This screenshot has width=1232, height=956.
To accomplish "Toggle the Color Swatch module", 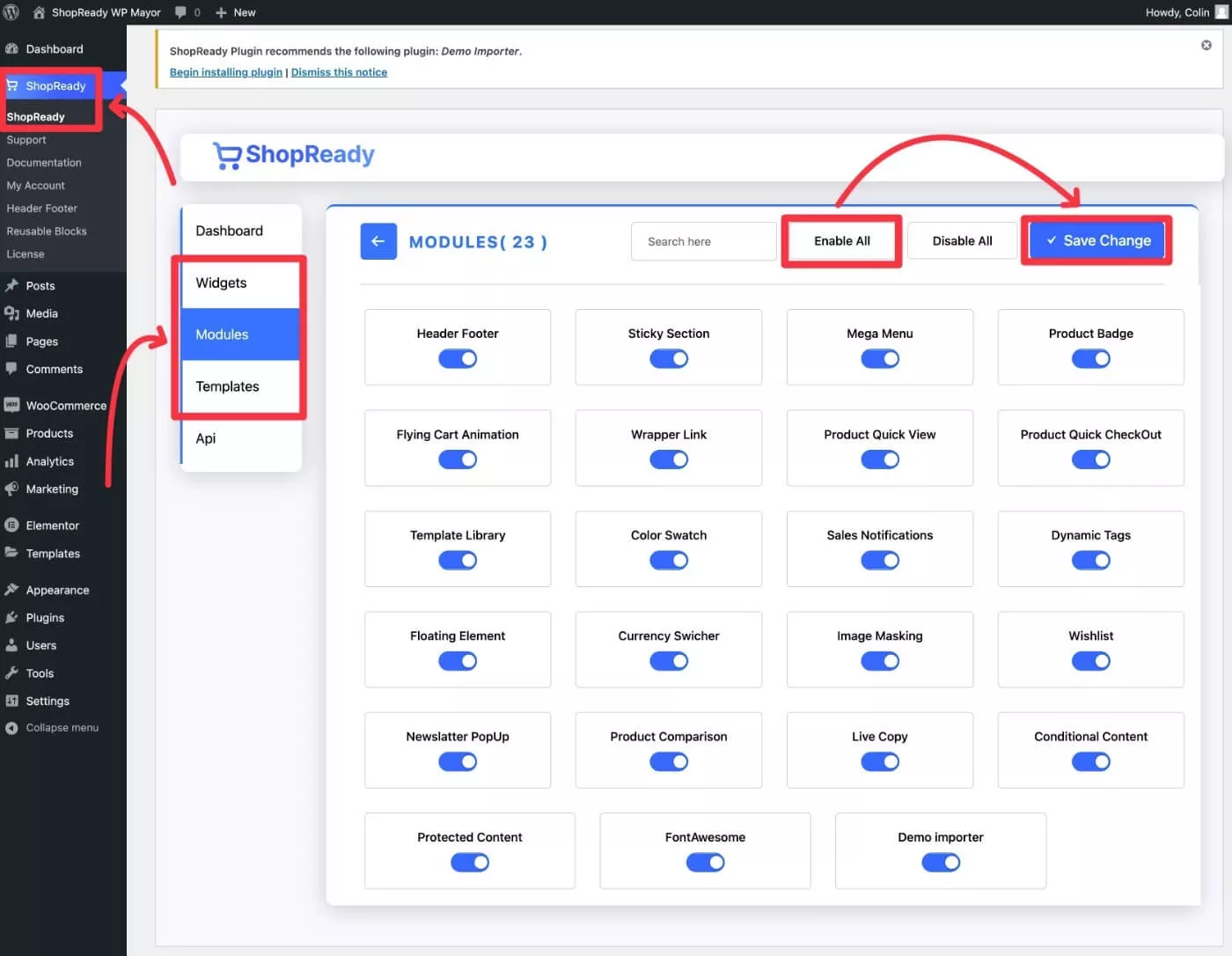I will click(669, 560).
